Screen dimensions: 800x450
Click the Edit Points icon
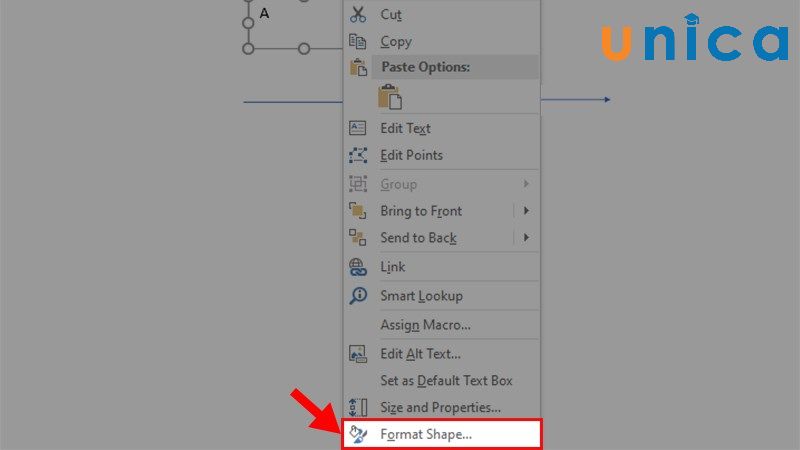click(x=358, y=155)
